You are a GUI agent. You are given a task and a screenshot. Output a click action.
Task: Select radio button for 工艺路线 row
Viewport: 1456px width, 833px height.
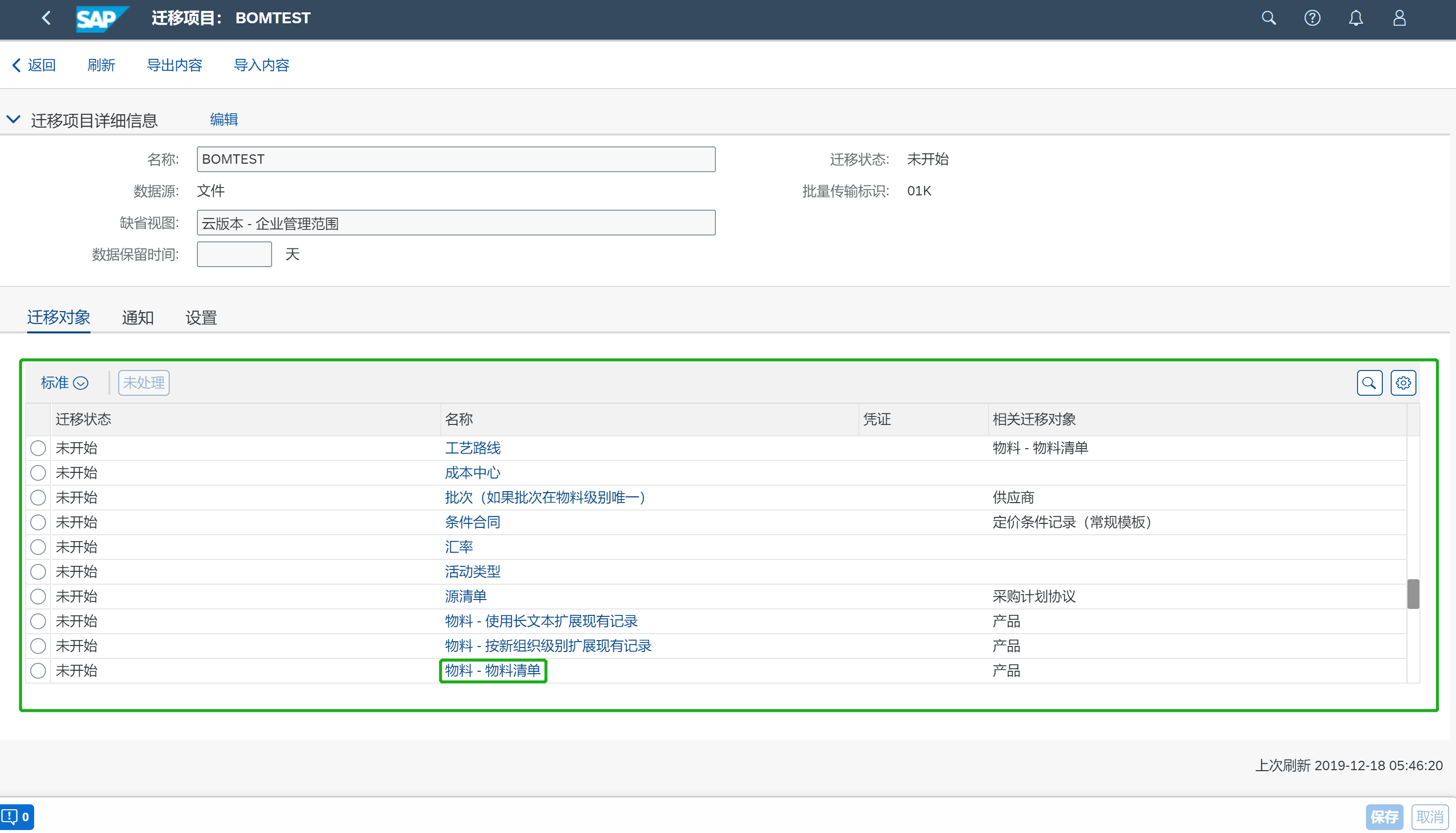click(38, 448)
